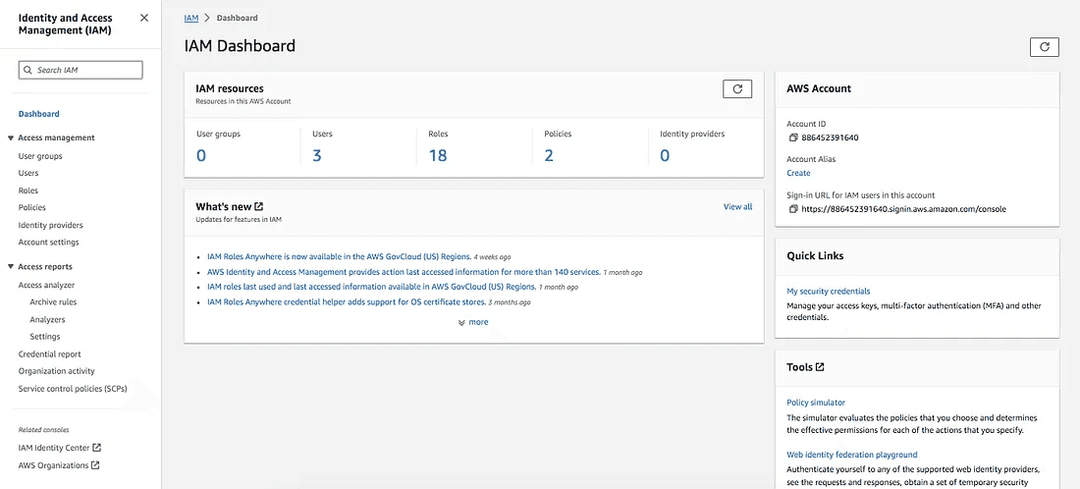Click external link icon beside IAM Identity Center
The width and height of the screenshot is (1080, 489).
96,448
